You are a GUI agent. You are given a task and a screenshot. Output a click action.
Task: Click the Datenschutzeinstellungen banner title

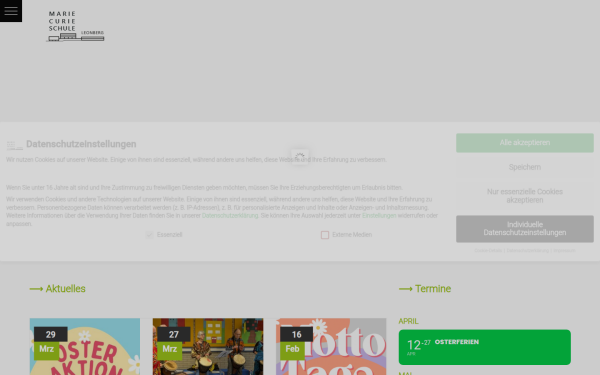pos(81,144)
